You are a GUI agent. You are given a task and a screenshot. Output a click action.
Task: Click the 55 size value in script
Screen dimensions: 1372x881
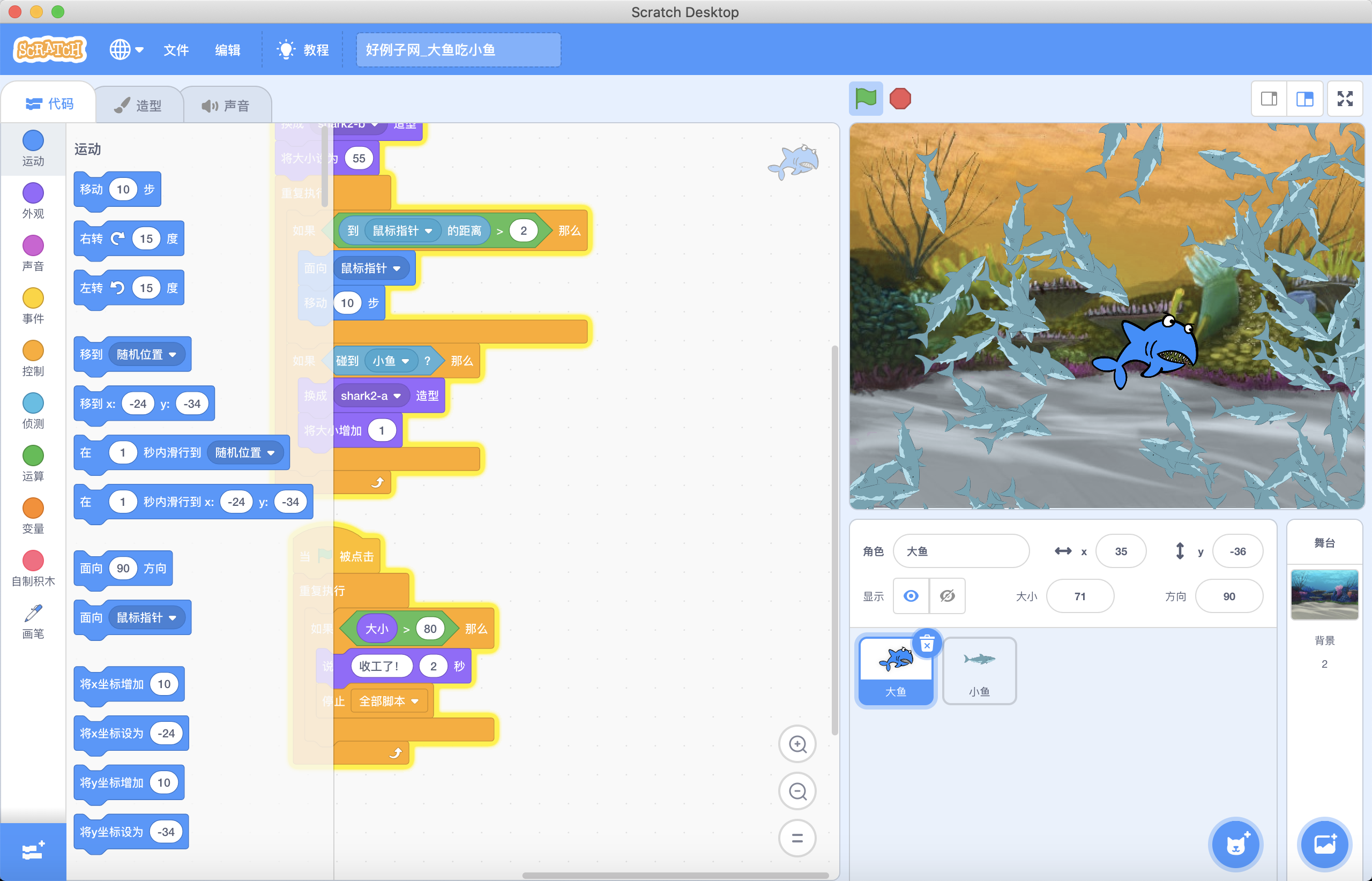click(359, 159)
